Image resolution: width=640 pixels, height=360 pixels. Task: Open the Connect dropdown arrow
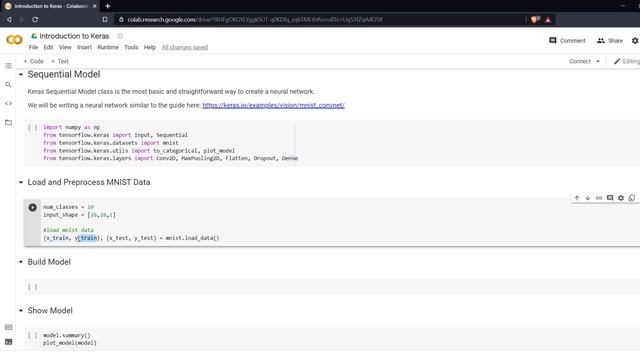pos(598,61)
